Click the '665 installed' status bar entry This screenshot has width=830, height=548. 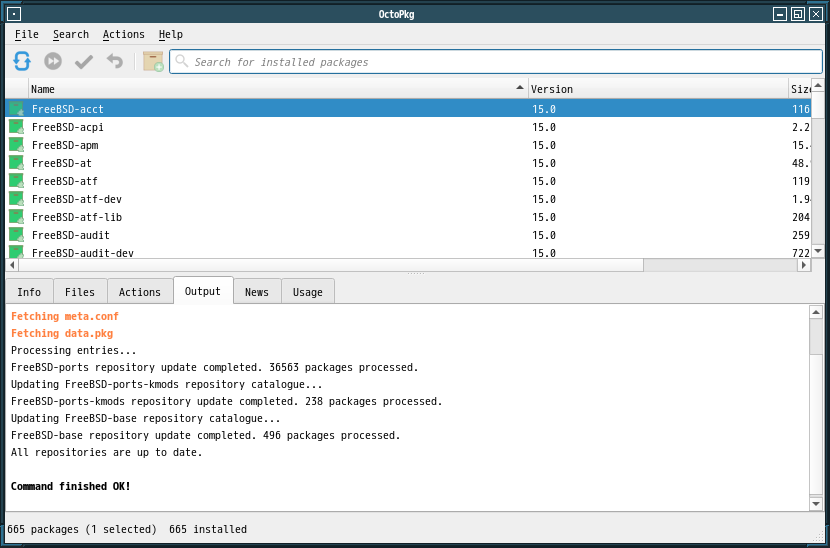(x=208, y=529)
